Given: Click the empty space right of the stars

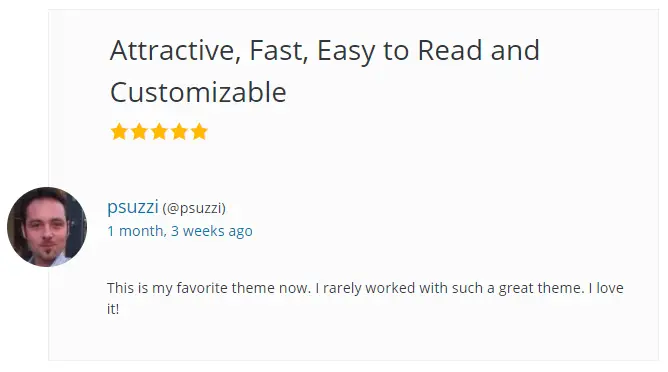Looking at the screenshot, I should click(x=426, y=132).
